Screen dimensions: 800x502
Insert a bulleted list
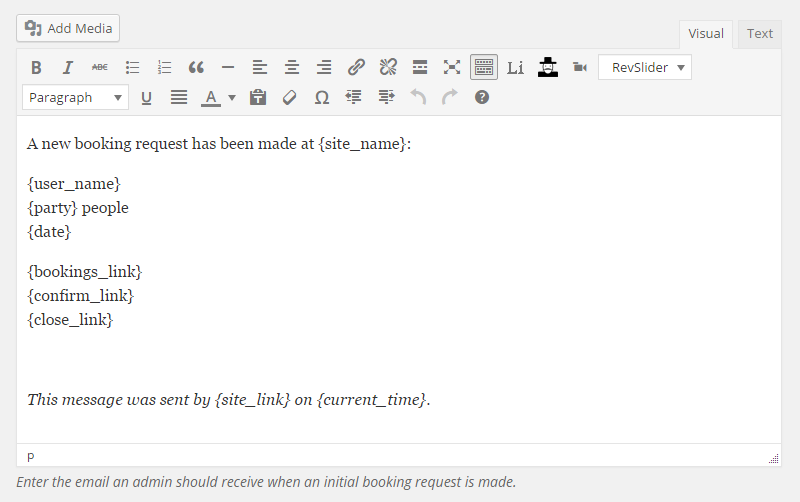(132, 67)
